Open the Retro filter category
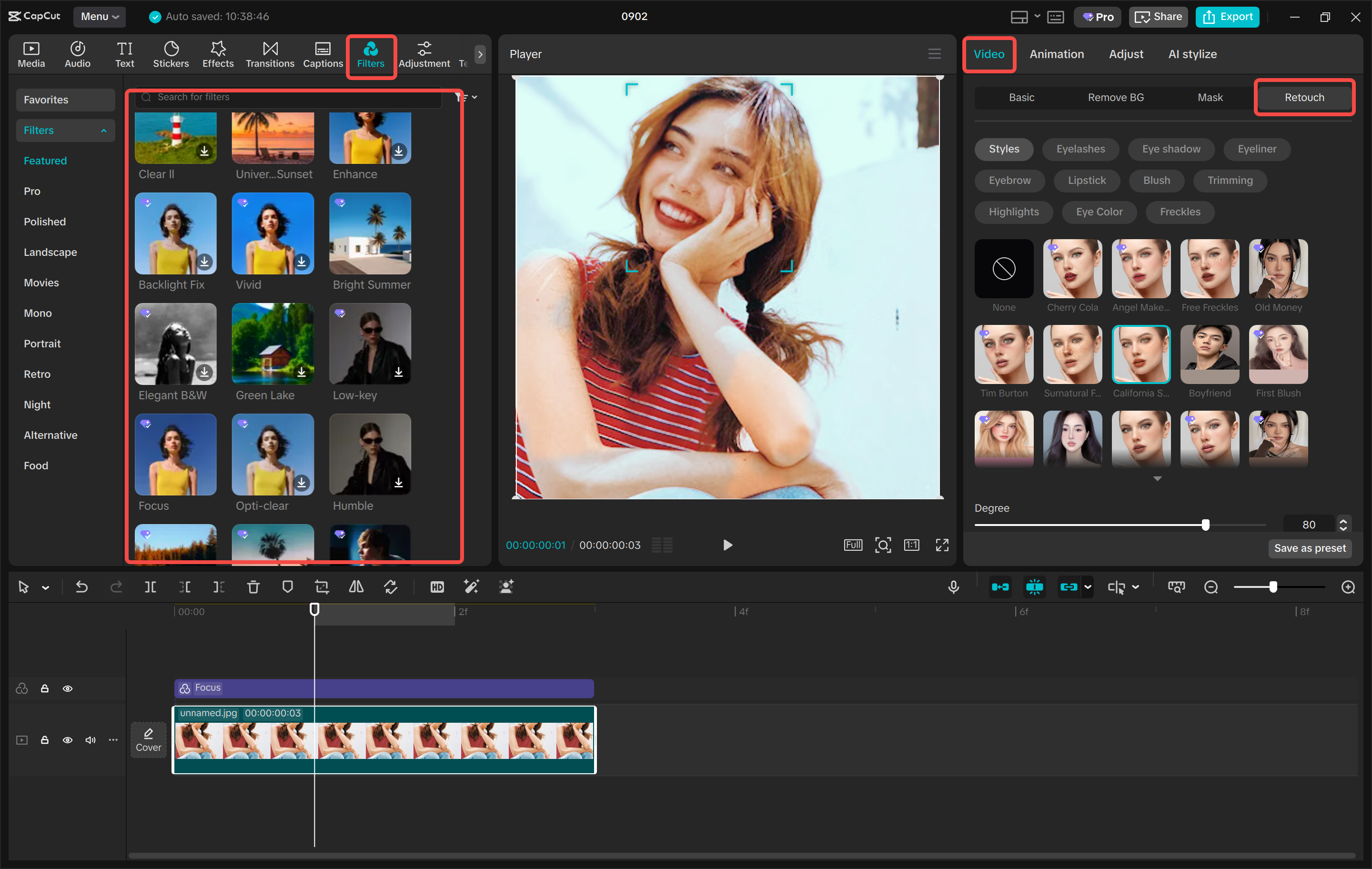Screen dimensions: 1372x869 coord(37,374)
